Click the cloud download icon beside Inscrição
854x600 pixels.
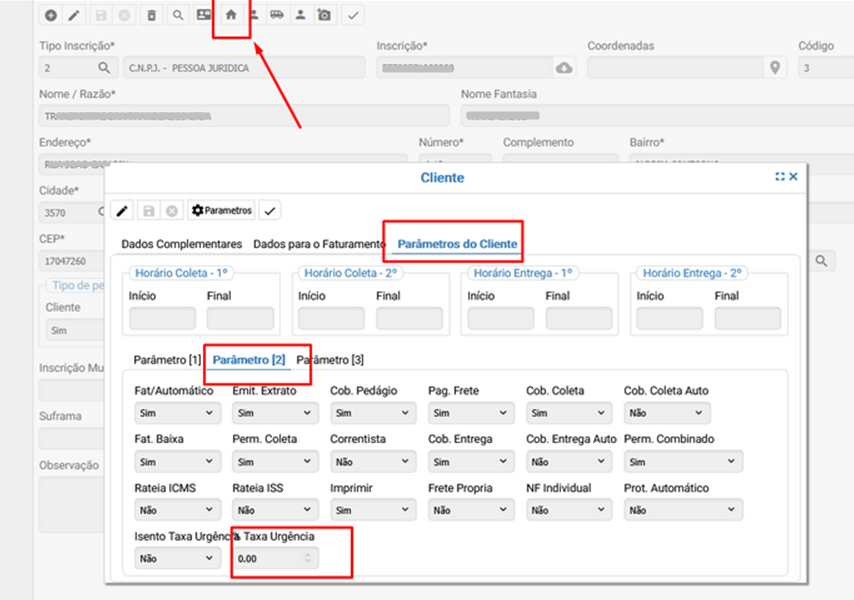tap(564, 67)
